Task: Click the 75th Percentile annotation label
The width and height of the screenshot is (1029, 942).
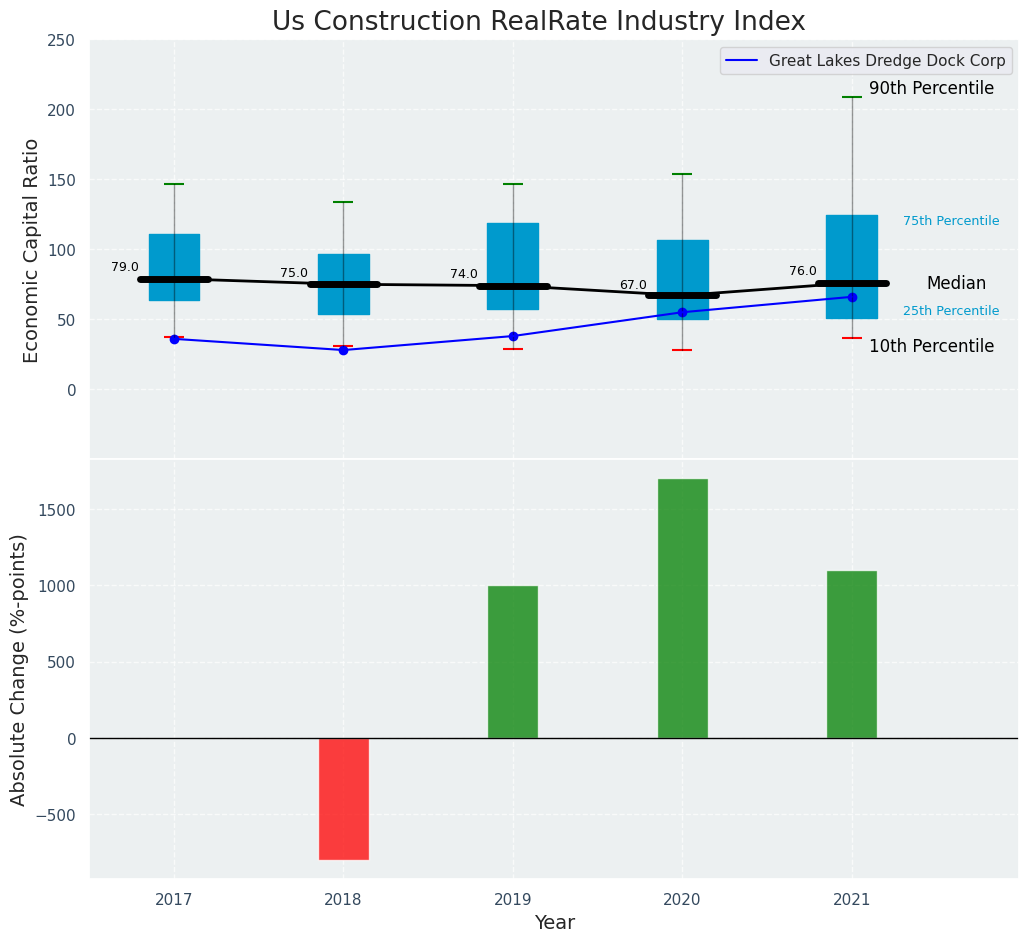Action: [x=950, y=221]
